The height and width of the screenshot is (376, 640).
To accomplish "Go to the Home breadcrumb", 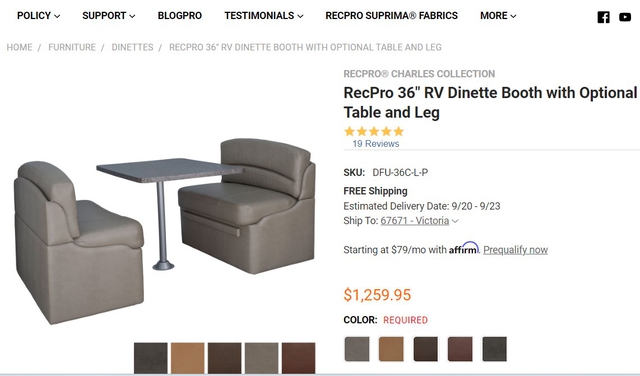I will tap(19, 47).
